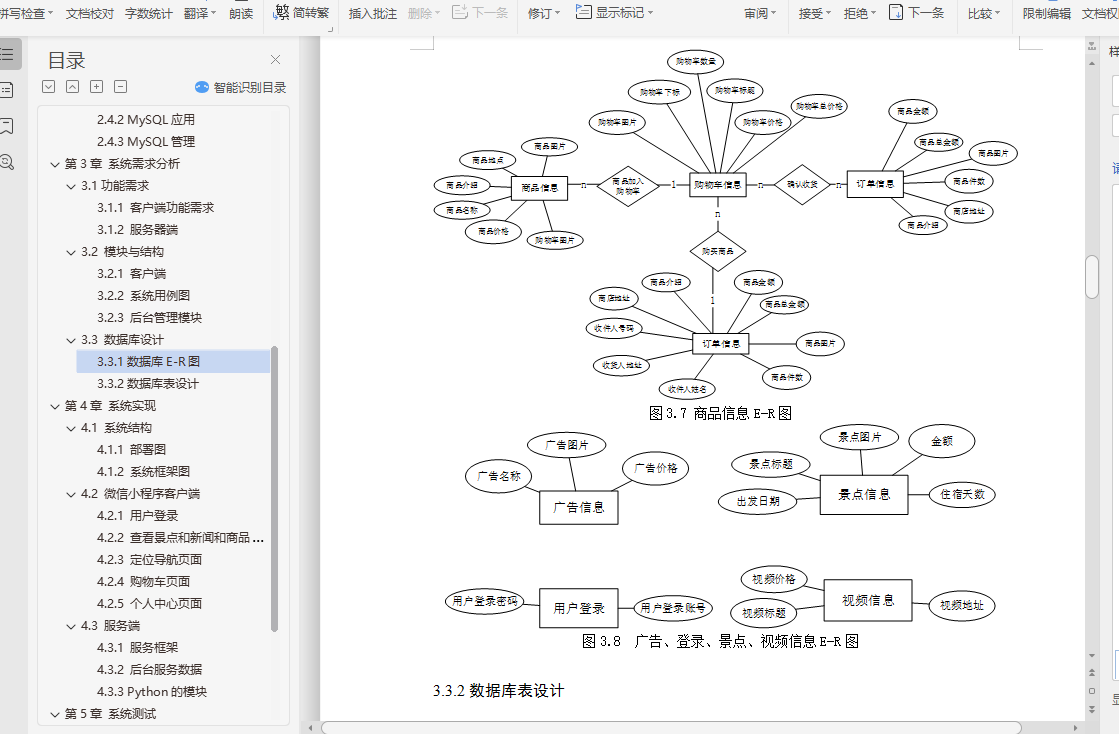1119x734 pixels.
Task: Click the document heading 3.3.2 数据库表设计
Action: click(x=498, y=690)
